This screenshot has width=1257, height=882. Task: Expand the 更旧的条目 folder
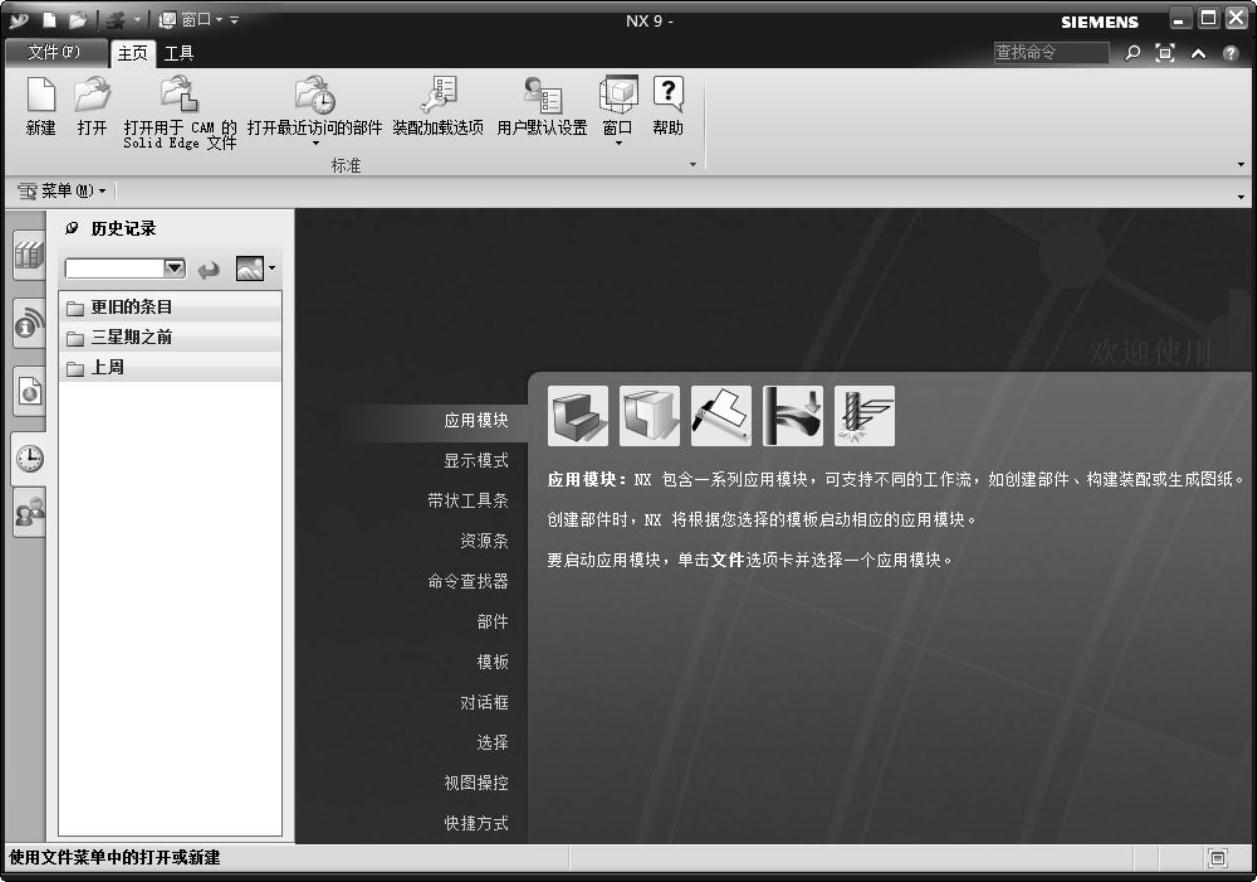[x=170, y=307]
